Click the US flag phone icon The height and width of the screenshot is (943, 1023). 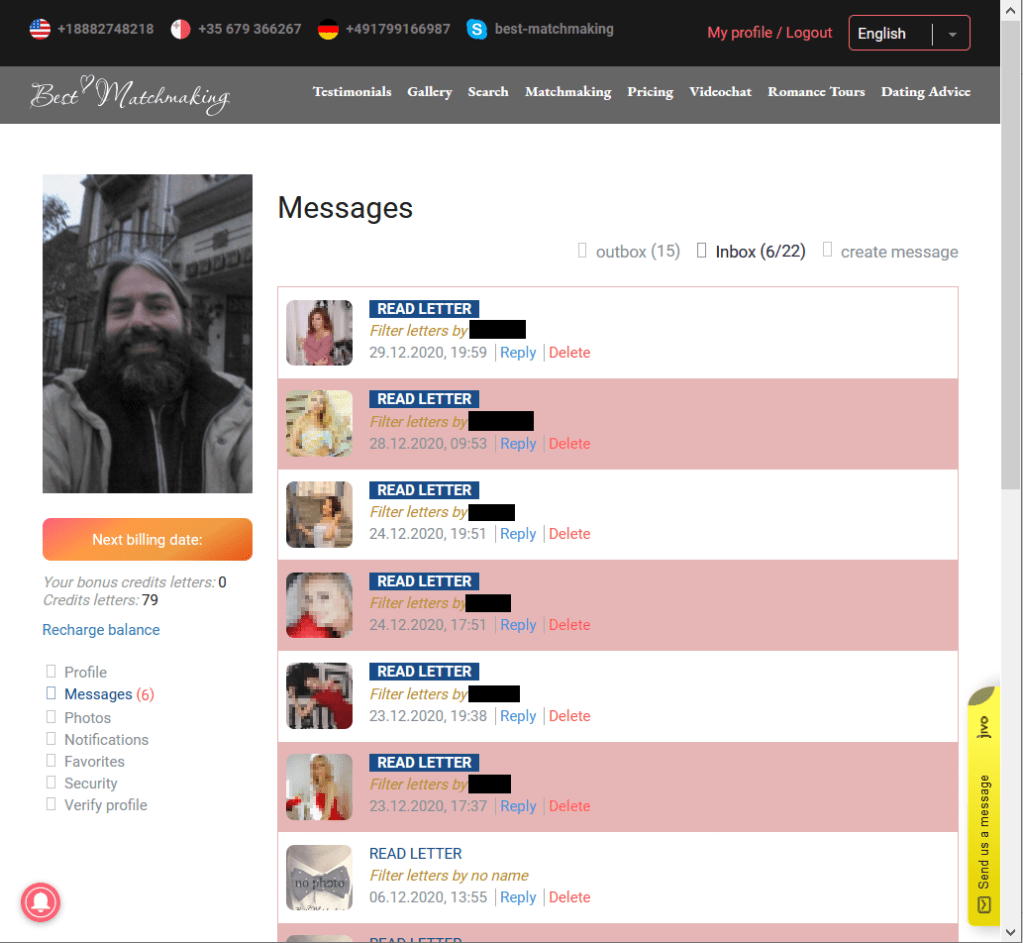40,29
